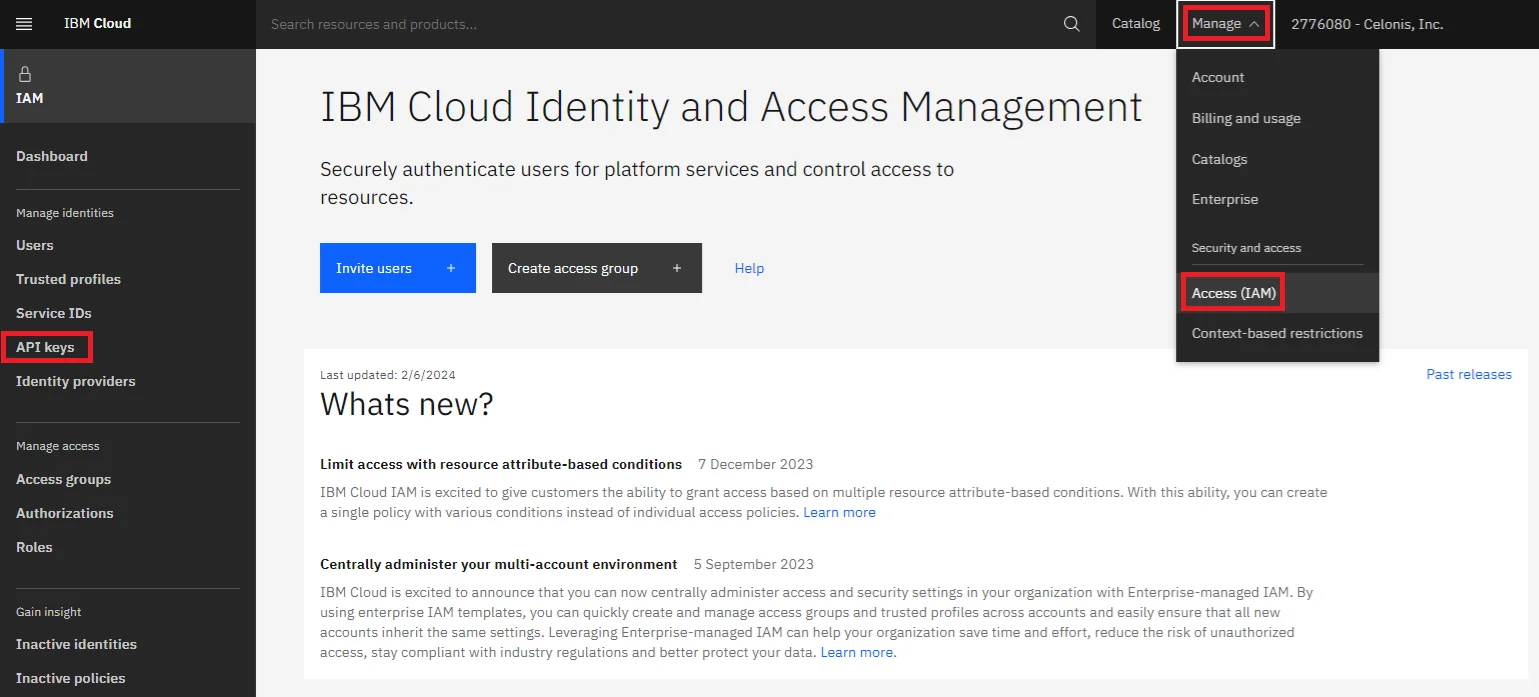The width and height of the screenshot is (1539, 697).
Task: Open Inactive policies in the sidebar
Action: click(71, 678)
